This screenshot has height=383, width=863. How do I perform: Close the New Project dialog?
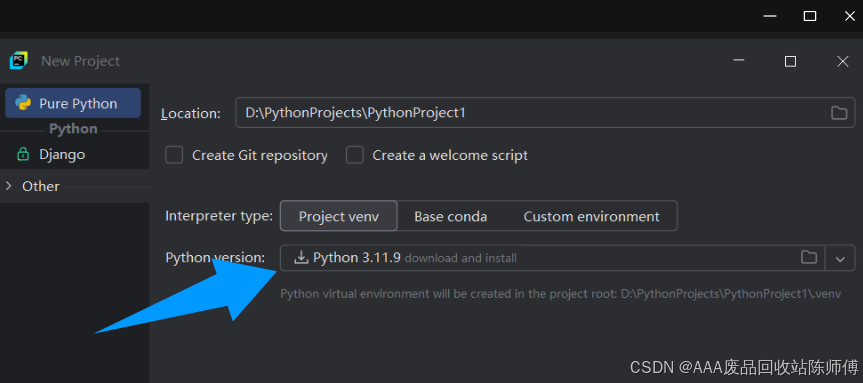click(x=843, y=61)
